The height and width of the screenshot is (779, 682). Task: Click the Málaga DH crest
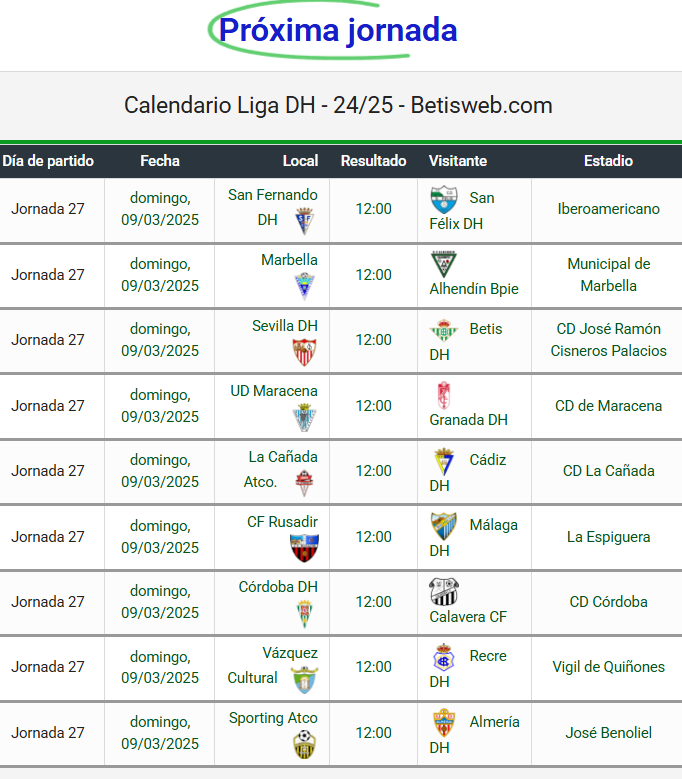point(444,527)
